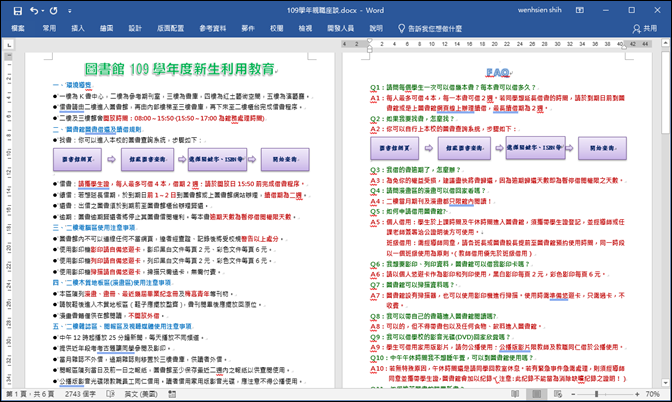The width and height of the screenshot is (672, 402).
Task: Undo the last action
Action: coord(34,11)
